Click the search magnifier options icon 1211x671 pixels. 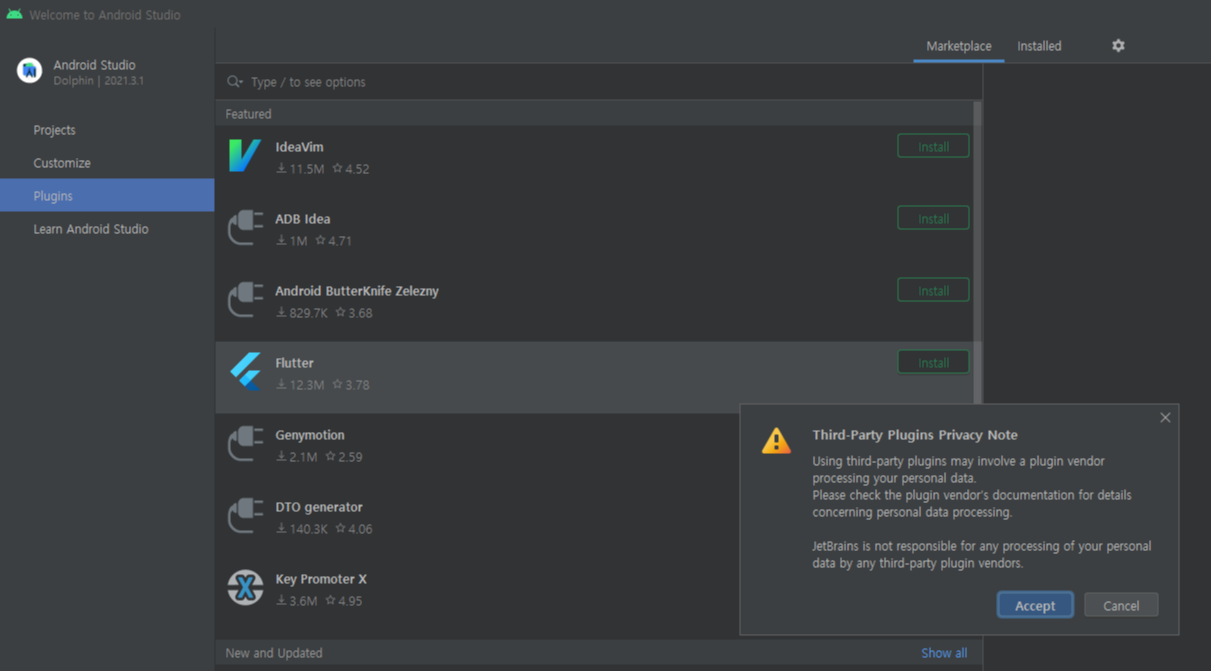point(235,82)
